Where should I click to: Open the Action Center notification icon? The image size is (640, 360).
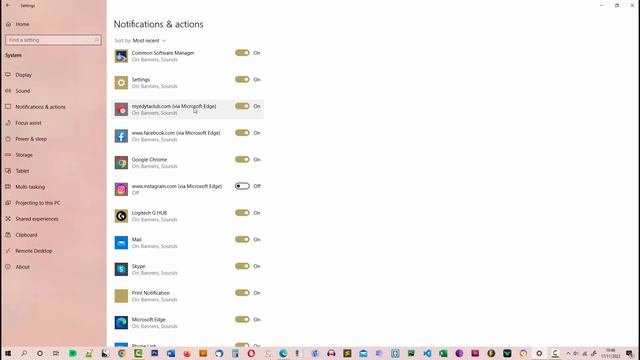tap(630, 354)
